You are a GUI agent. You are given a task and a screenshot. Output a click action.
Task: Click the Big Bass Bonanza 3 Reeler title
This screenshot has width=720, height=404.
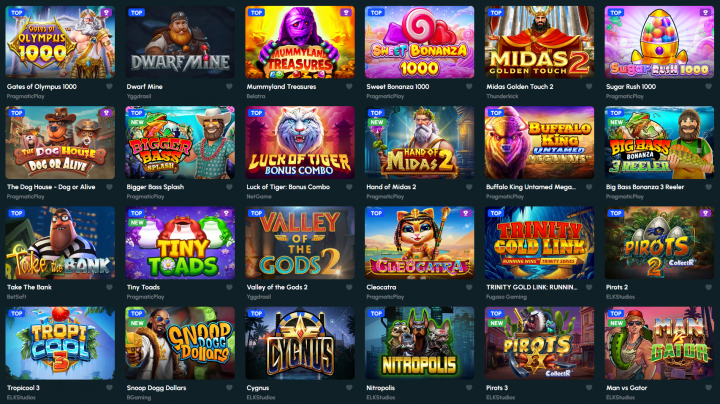click(x=645, y=187)
